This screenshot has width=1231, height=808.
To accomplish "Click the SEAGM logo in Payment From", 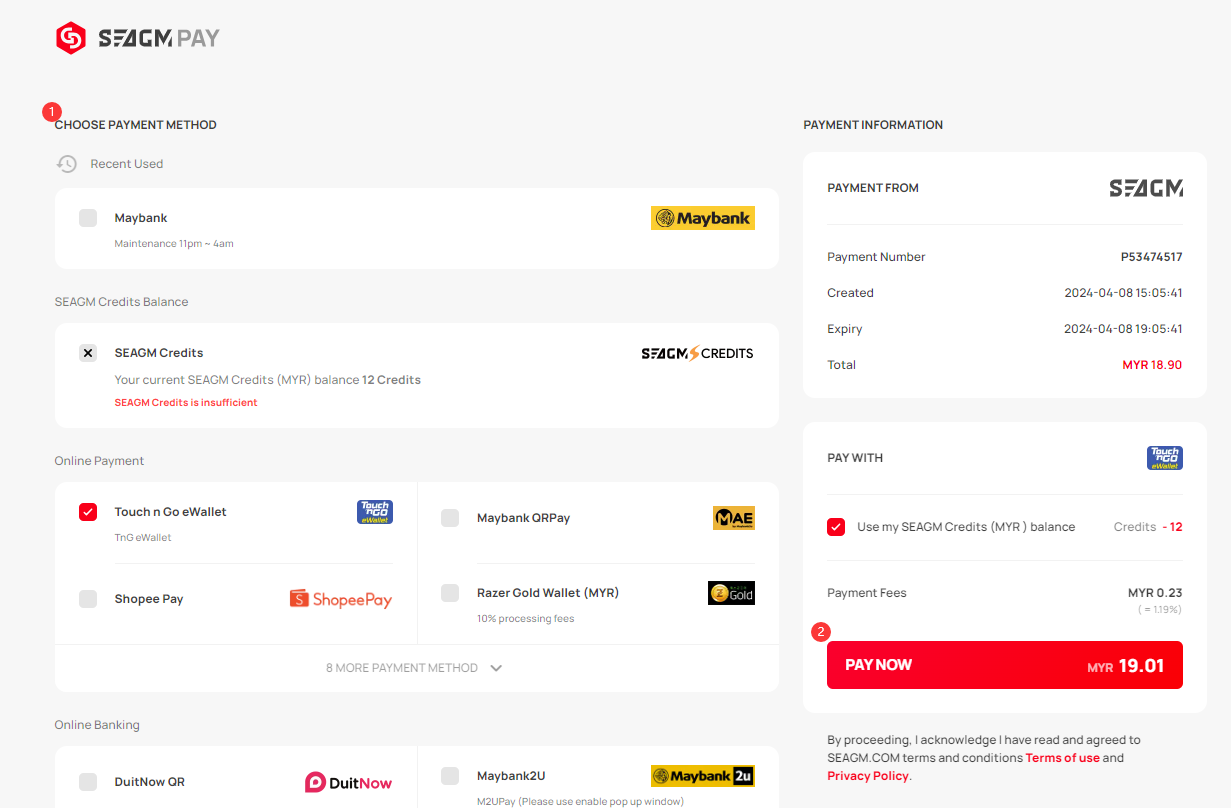I will [1146, 188].
